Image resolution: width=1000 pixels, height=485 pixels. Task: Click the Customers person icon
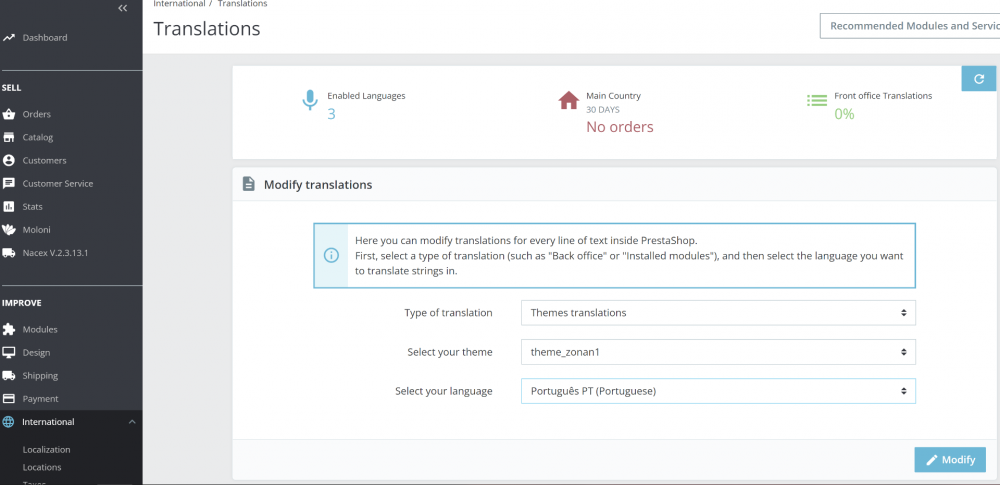[8, 160]
